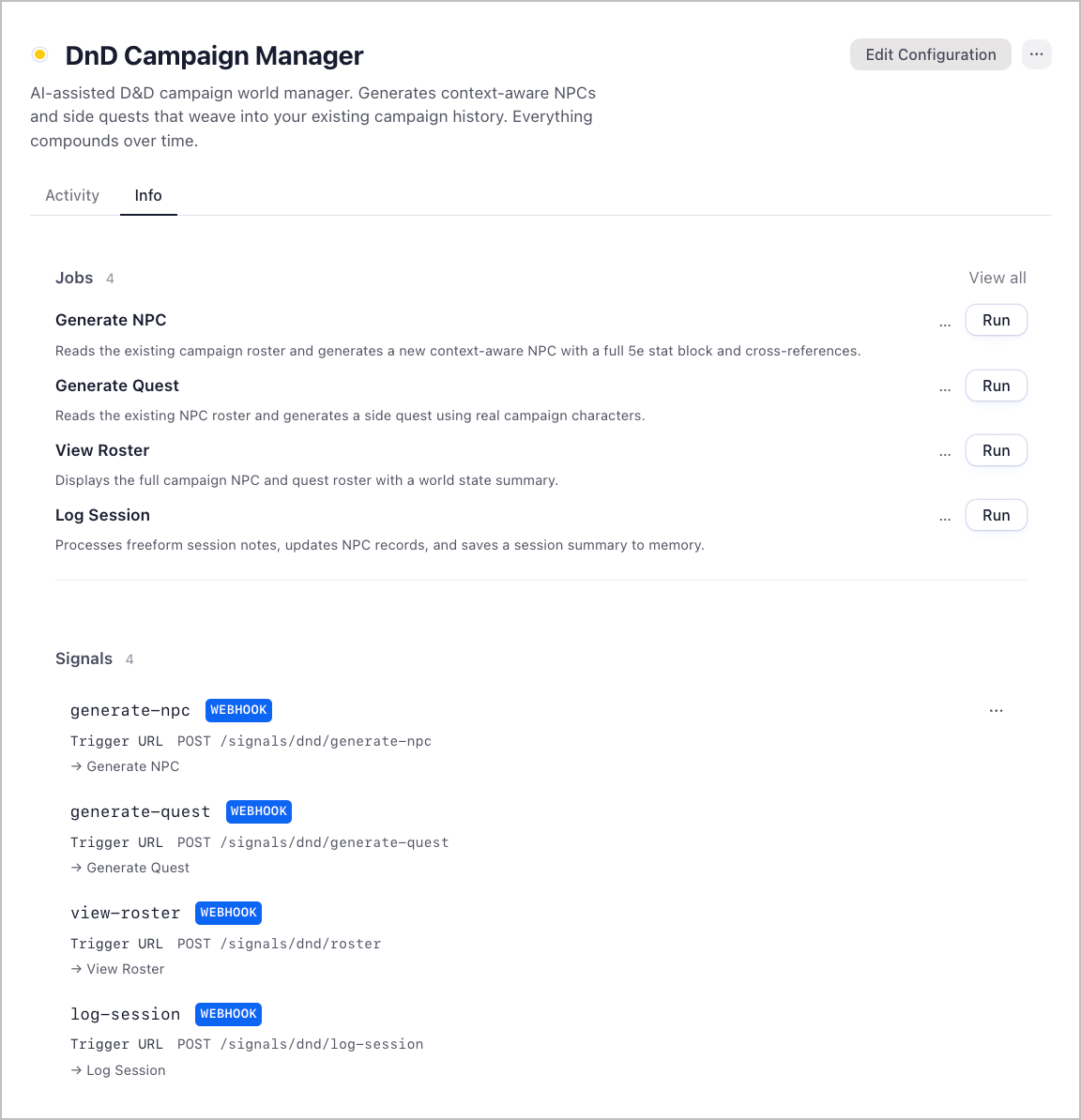The height and width of the screenshot is (1120, 1081).
Task: Click the View Roster job description text
Action: [x=307, y=480]
